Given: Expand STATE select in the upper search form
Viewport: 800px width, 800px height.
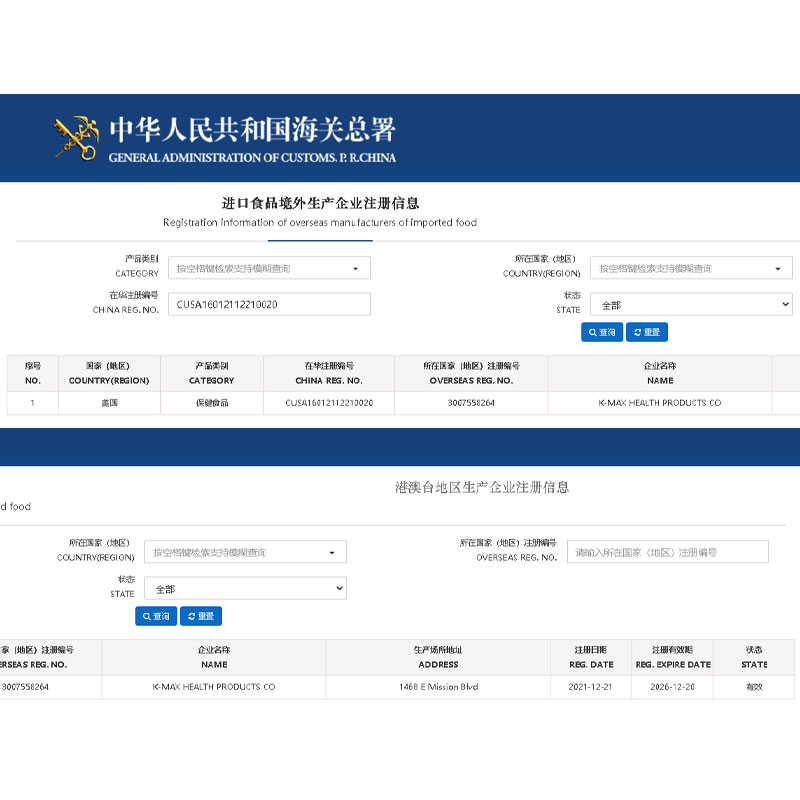Looking at the screenshot, I should tap(691, 305).
